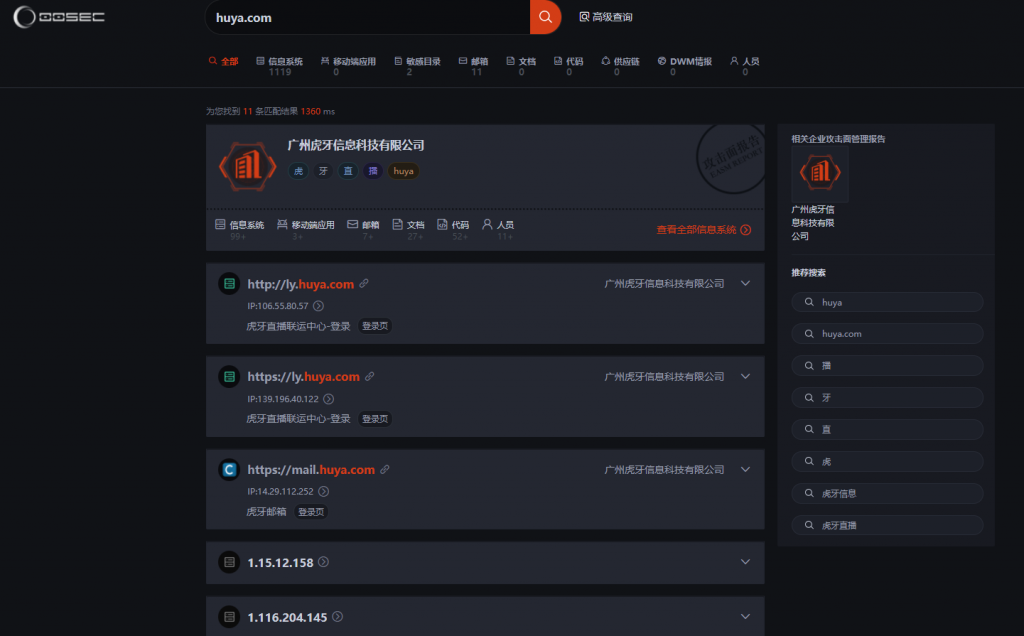
Task: Open https://ly.huya.com result link
Action: pyautogui.click(x=303, y=377)
